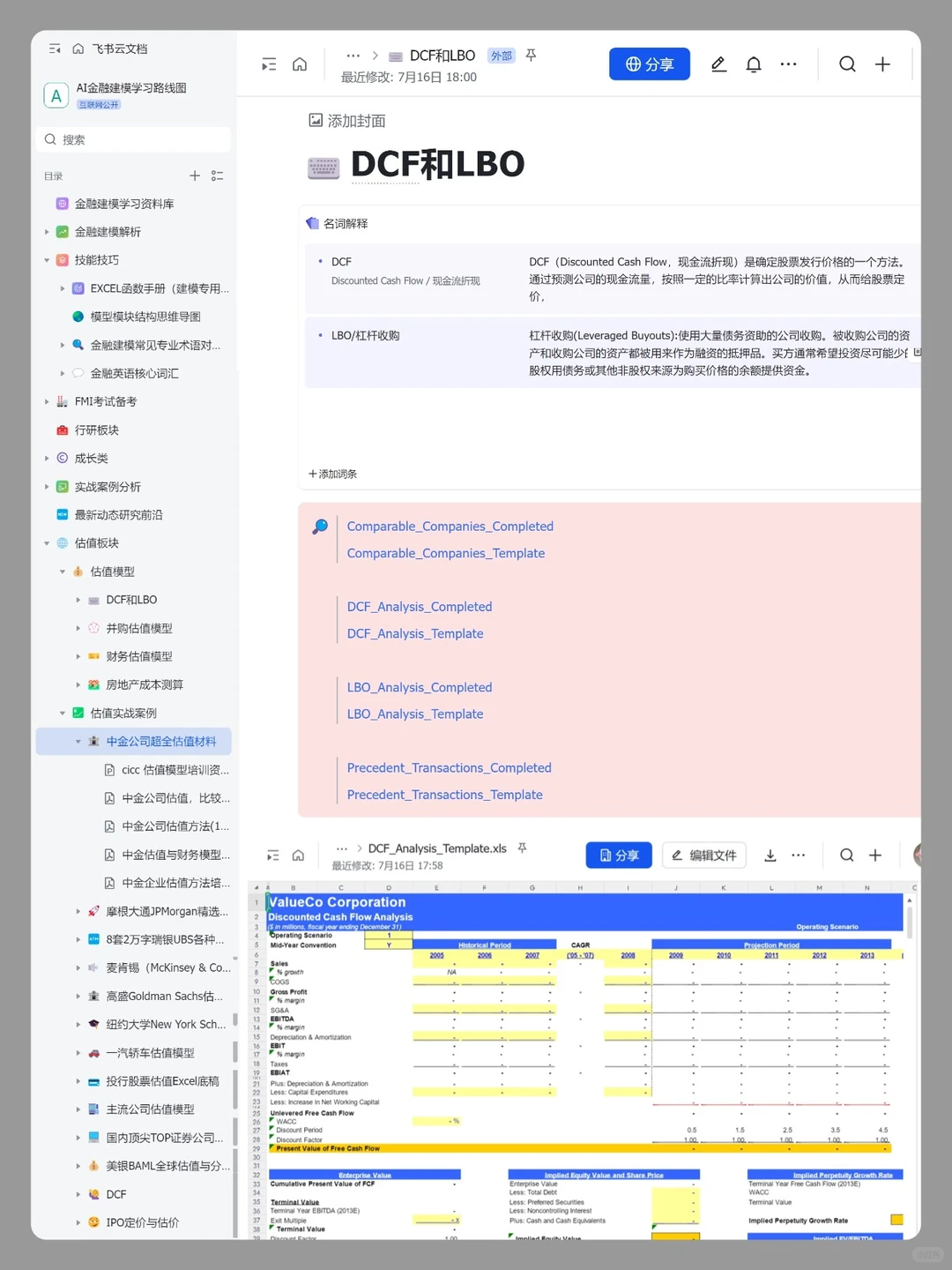Open IPO定价与估价 item

click(x=142, y=1222)
